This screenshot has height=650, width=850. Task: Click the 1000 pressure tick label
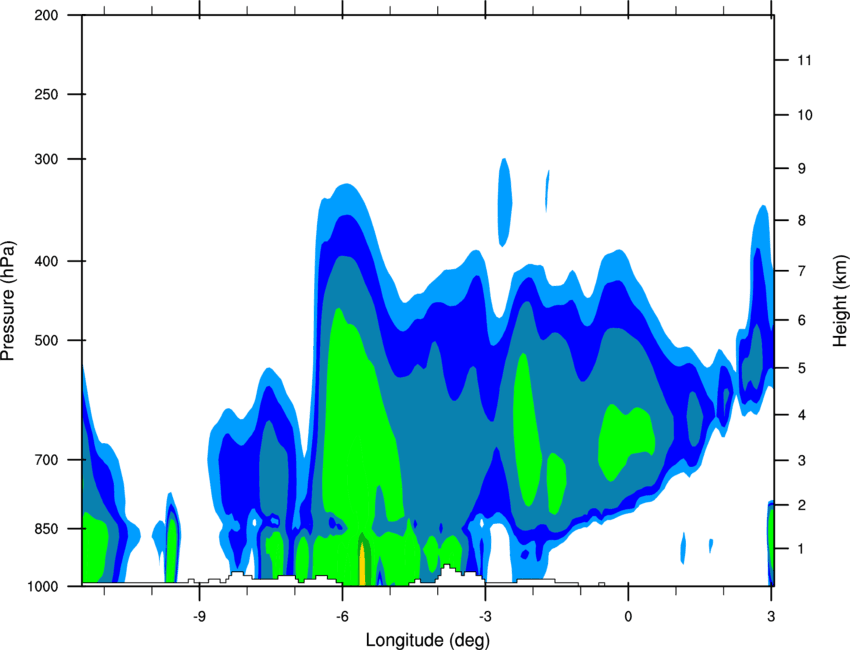42,586
